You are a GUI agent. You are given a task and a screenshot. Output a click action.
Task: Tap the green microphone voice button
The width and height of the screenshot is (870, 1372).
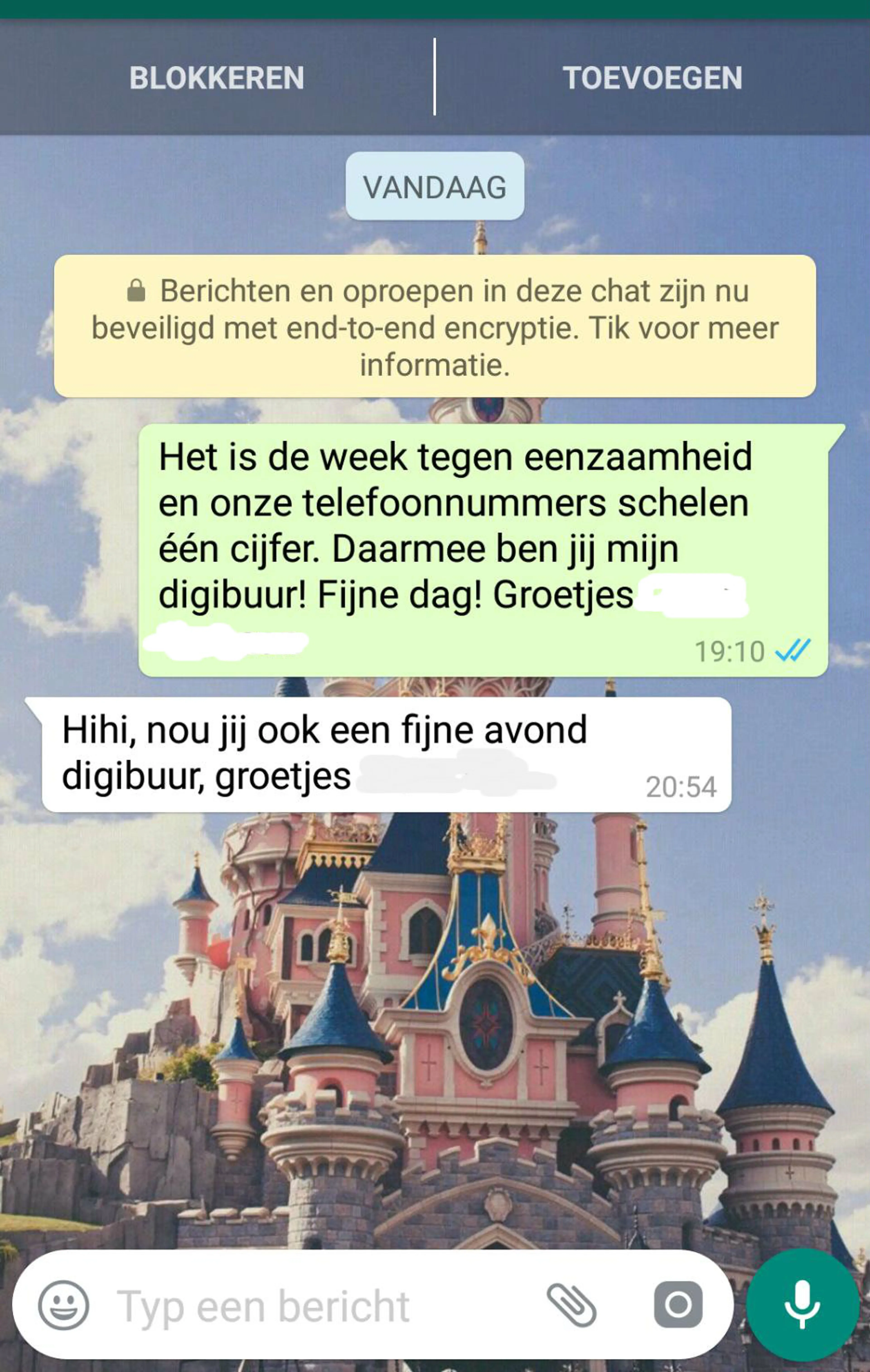pos(802,1304)
